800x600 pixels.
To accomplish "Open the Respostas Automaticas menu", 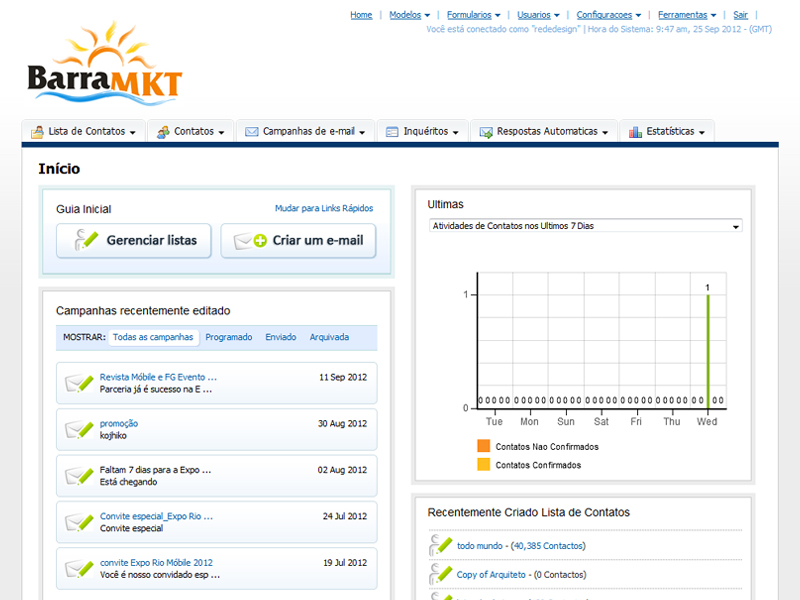I will tap(544, 132).
